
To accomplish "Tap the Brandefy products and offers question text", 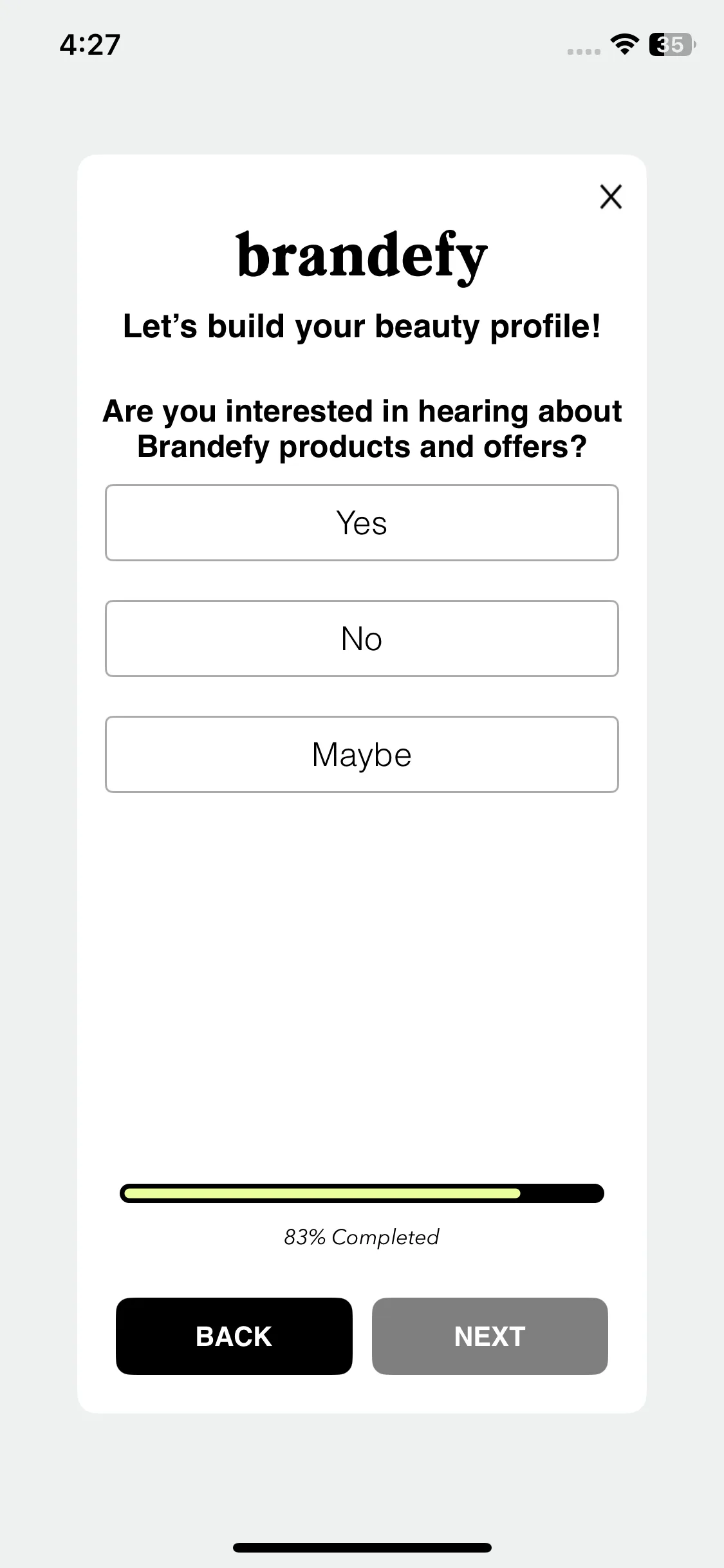I will 362,429.
